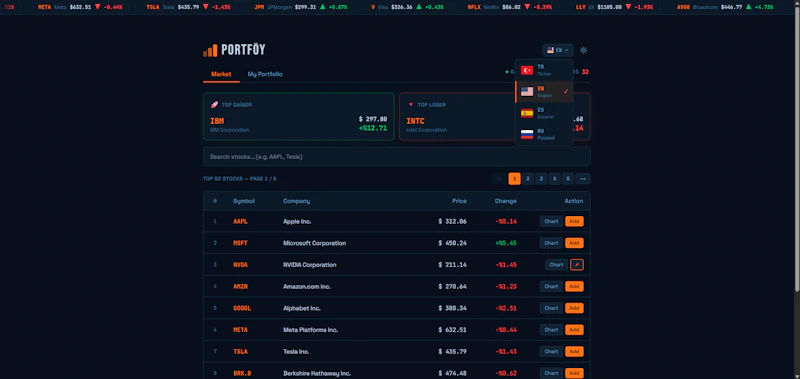Image resolution: width=800 pixels, height=379 pixels.
Task: Go to previous page arrow
Action: point(499,179)
